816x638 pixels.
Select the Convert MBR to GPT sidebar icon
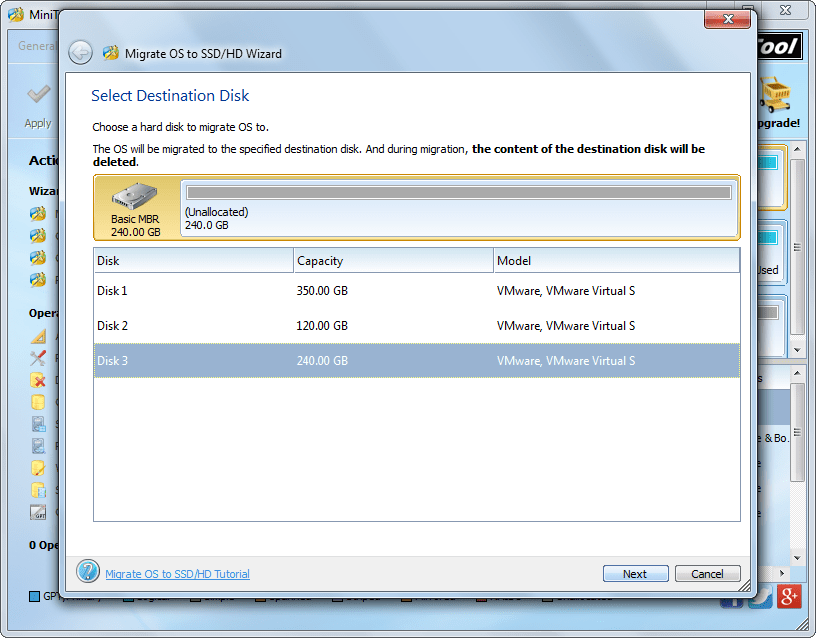coord(37,512)
